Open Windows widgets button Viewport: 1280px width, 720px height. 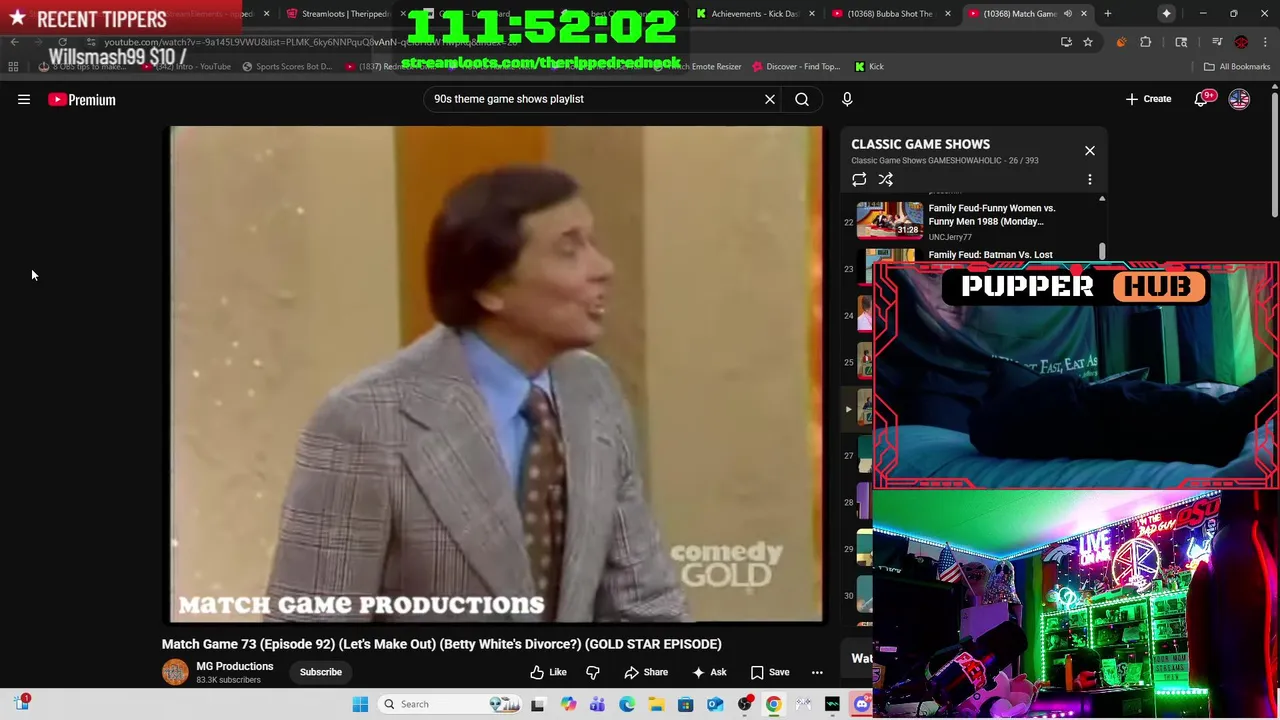[x=21, y=703]
